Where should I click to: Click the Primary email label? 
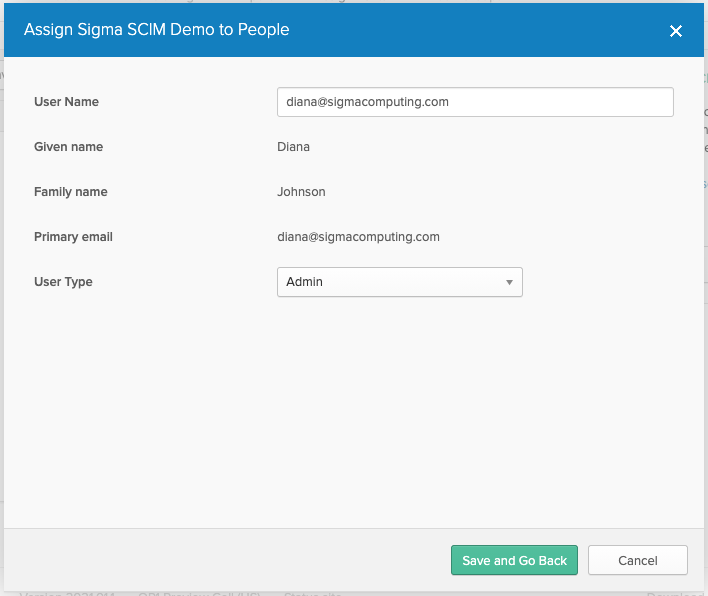tap(73, 237)
